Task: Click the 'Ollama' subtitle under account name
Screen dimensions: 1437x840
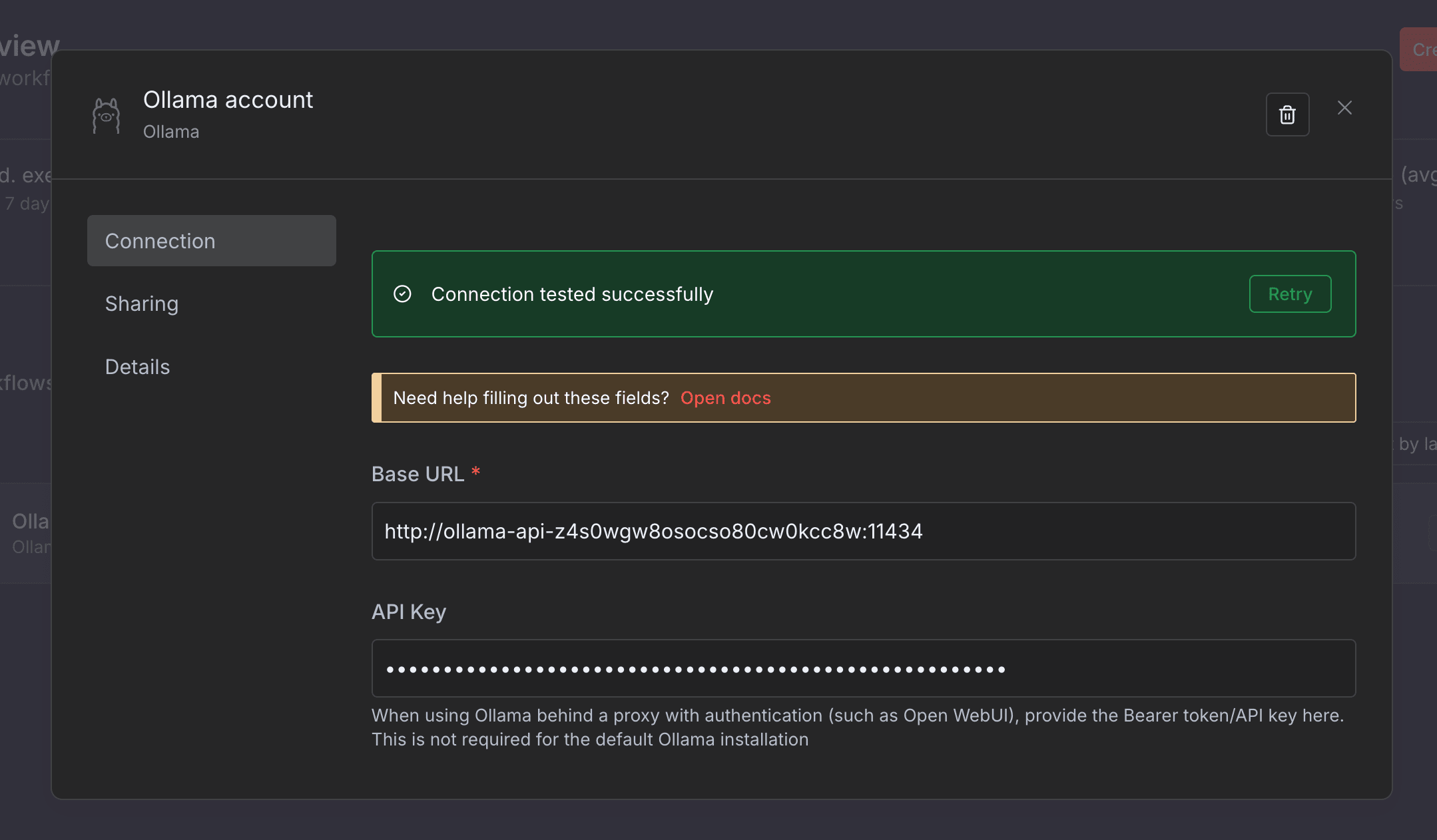Action: [x=171, y=132]
